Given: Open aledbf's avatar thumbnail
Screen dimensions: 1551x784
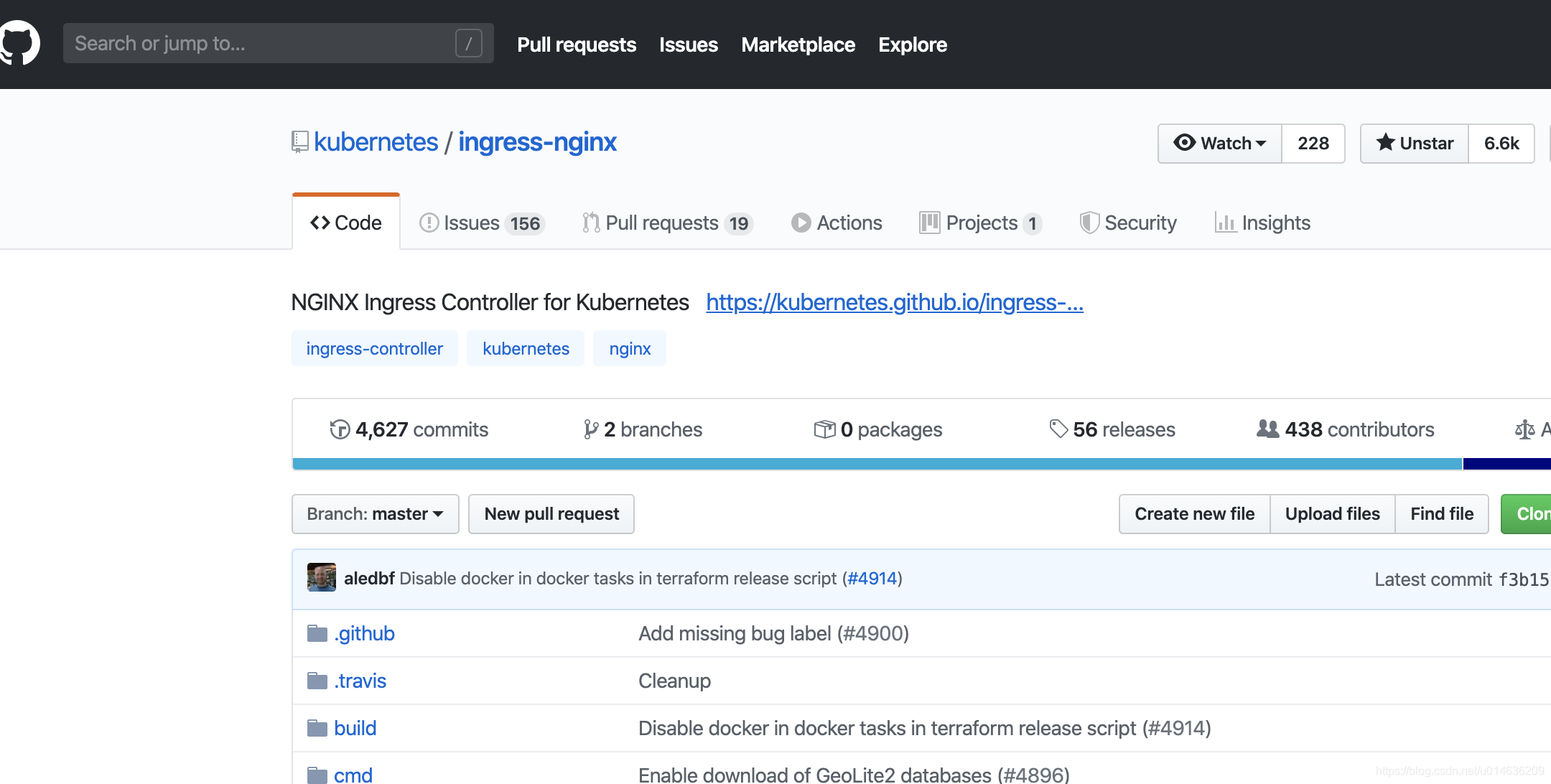Looking at the screenshot, I should pyautogui.click(x=322, y=577).
